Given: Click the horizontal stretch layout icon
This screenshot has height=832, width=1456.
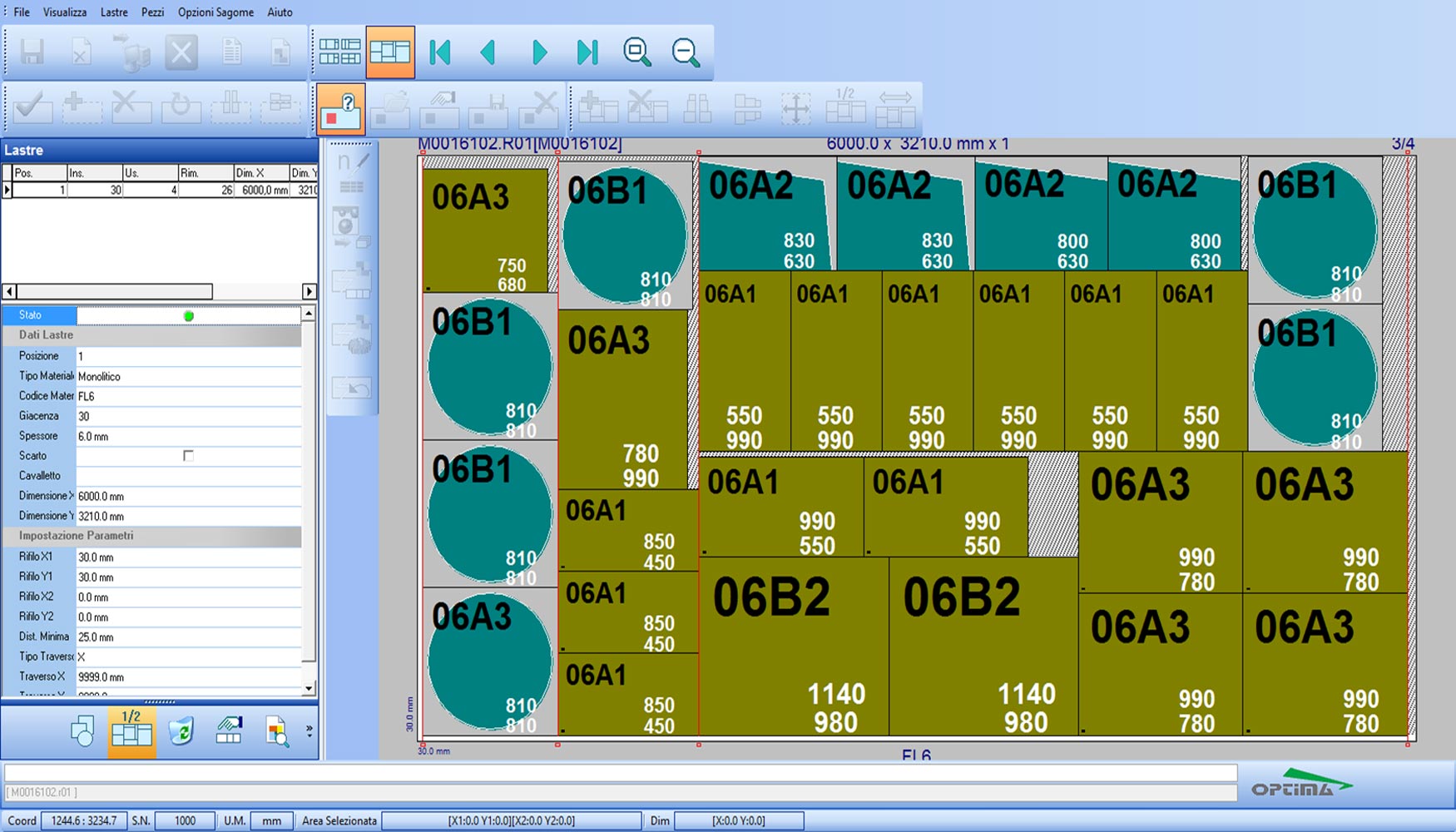Looking at the screenshot, I should point(895,109).
